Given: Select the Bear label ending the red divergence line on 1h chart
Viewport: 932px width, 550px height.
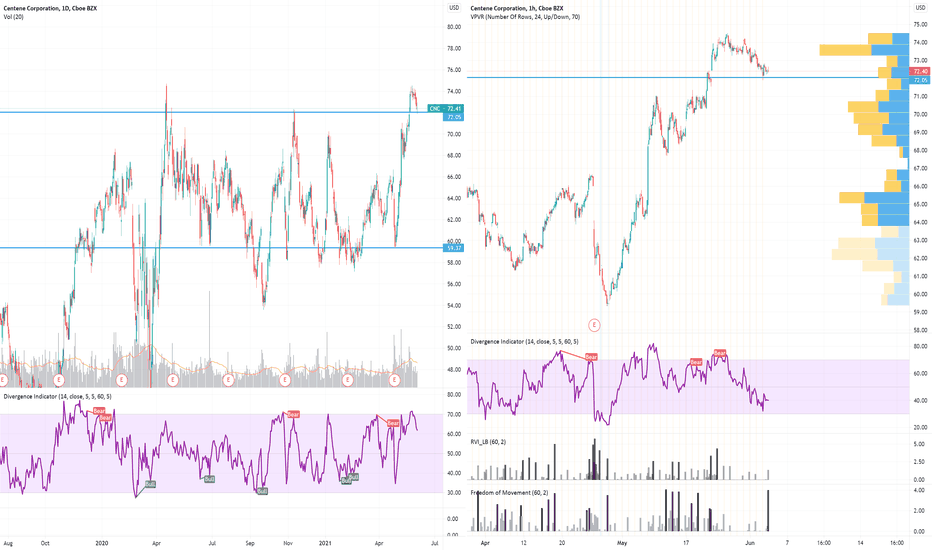Looking at the screenshot, I should coord(591,357).
